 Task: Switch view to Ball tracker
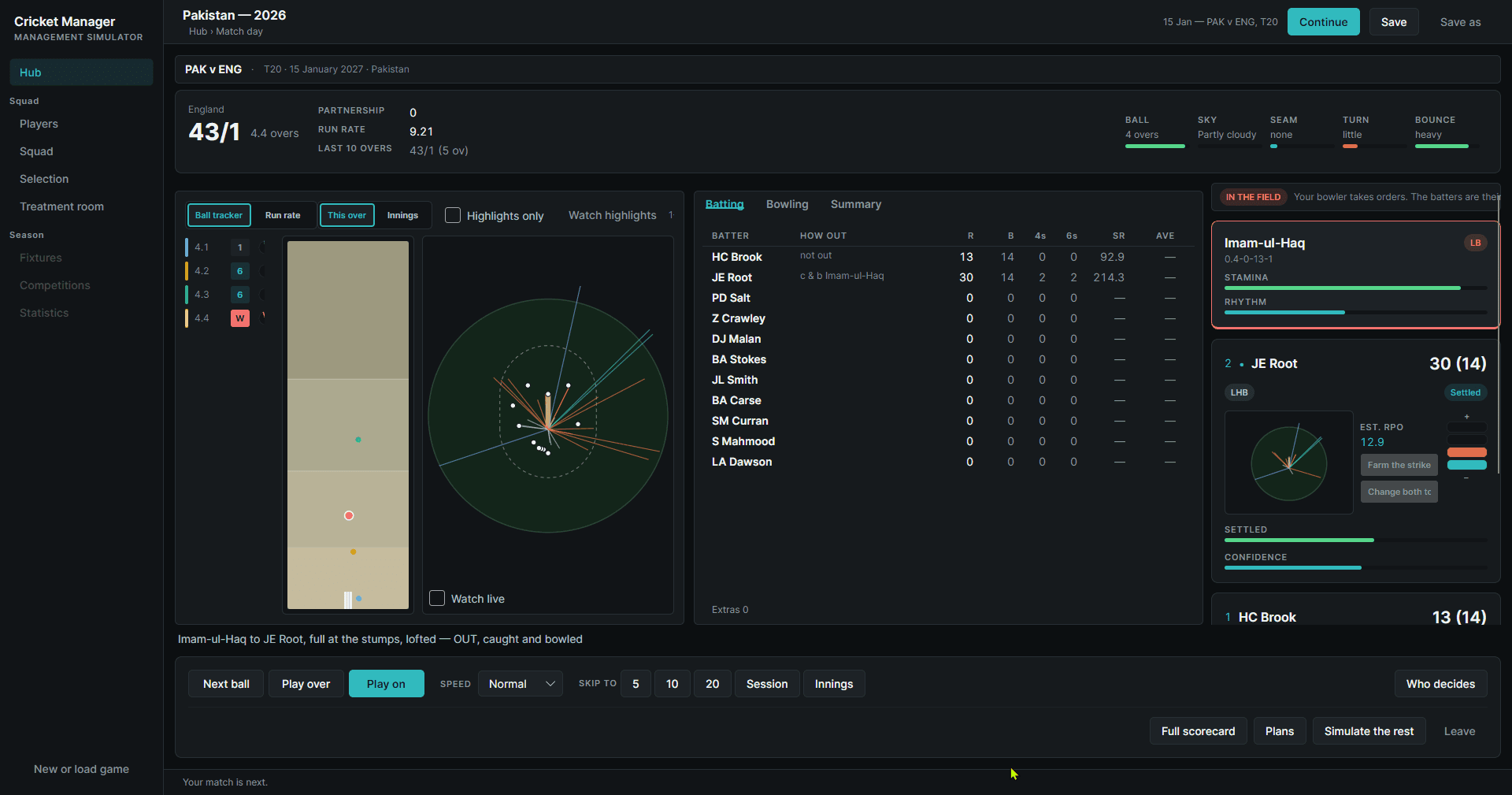pyautogui.click(x=219, y=215)
